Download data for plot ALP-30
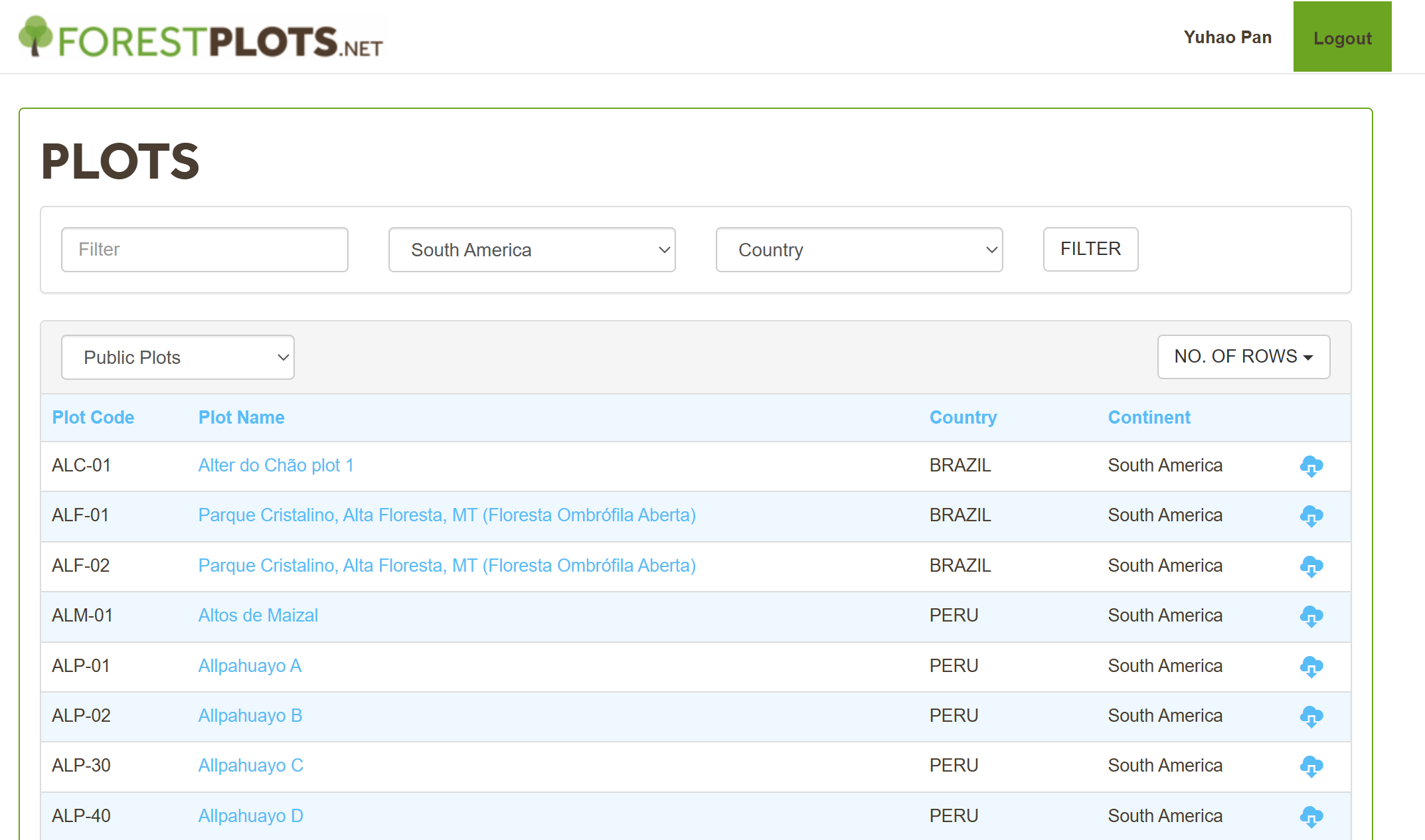The image size is (1425, 840). pyautogui.click(x=1311, y=766)
